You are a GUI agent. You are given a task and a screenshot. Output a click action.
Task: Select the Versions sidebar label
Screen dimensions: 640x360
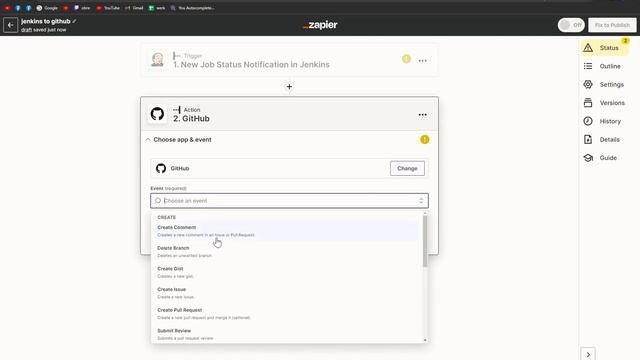click(612, 103)
